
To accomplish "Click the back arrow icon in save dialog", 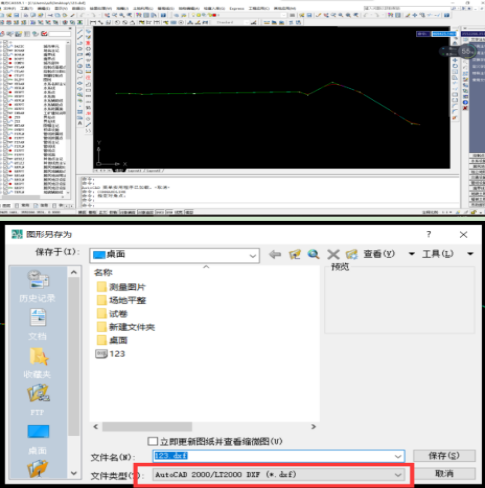I will click(x=275, y=255).
